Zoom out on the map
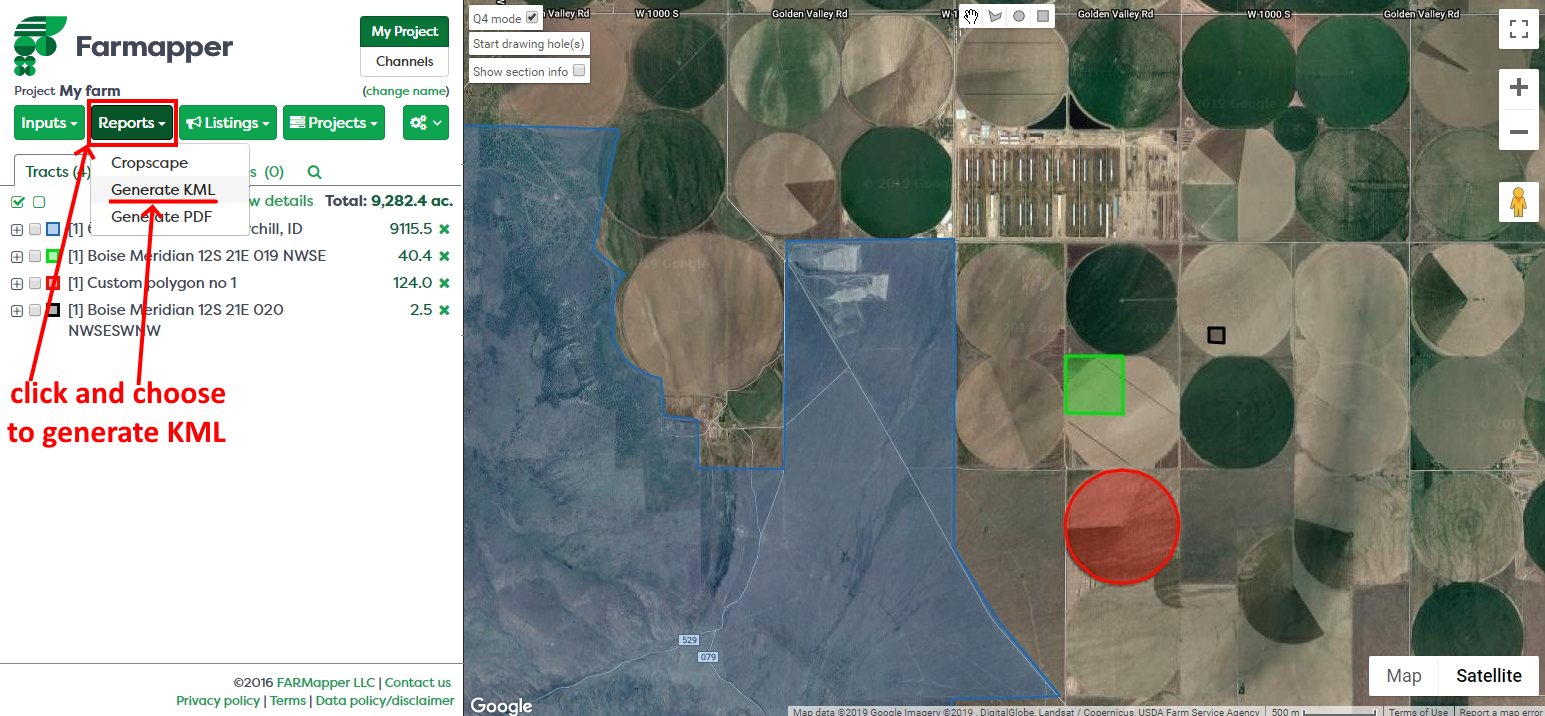This screenshot has width=1545, height=716. 1518,131
